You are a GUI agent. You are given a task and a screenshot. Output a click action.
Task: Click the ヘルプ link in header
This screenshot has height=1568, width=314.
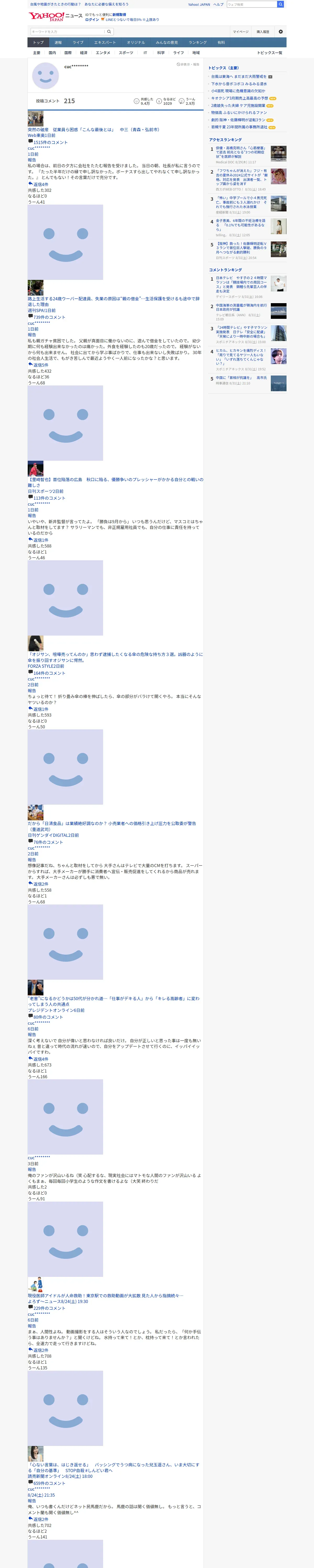[218, 4]
